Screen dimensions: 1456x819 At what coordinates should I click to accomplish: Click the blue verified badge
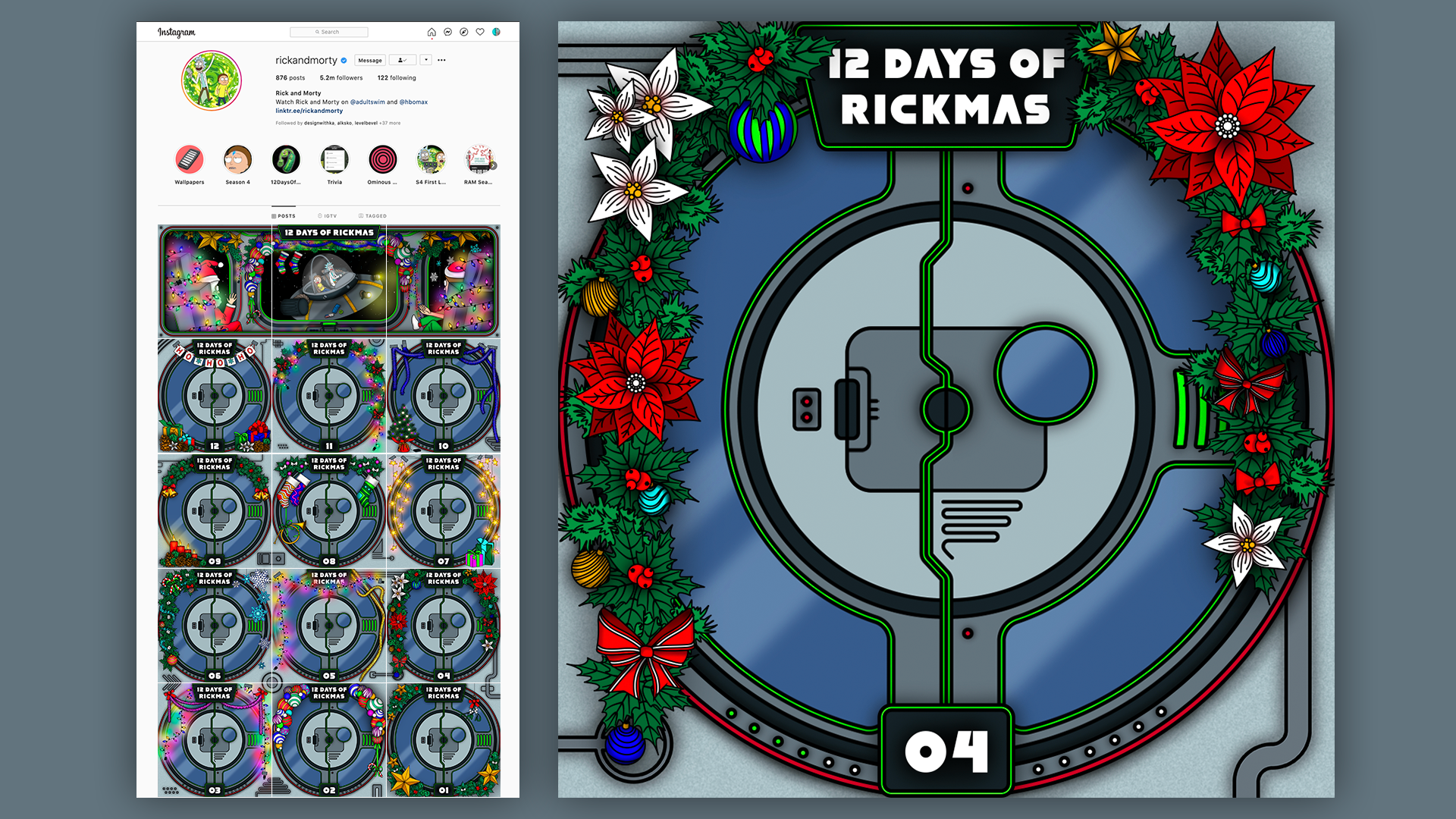pyautogui.click(x=344, y=61)
